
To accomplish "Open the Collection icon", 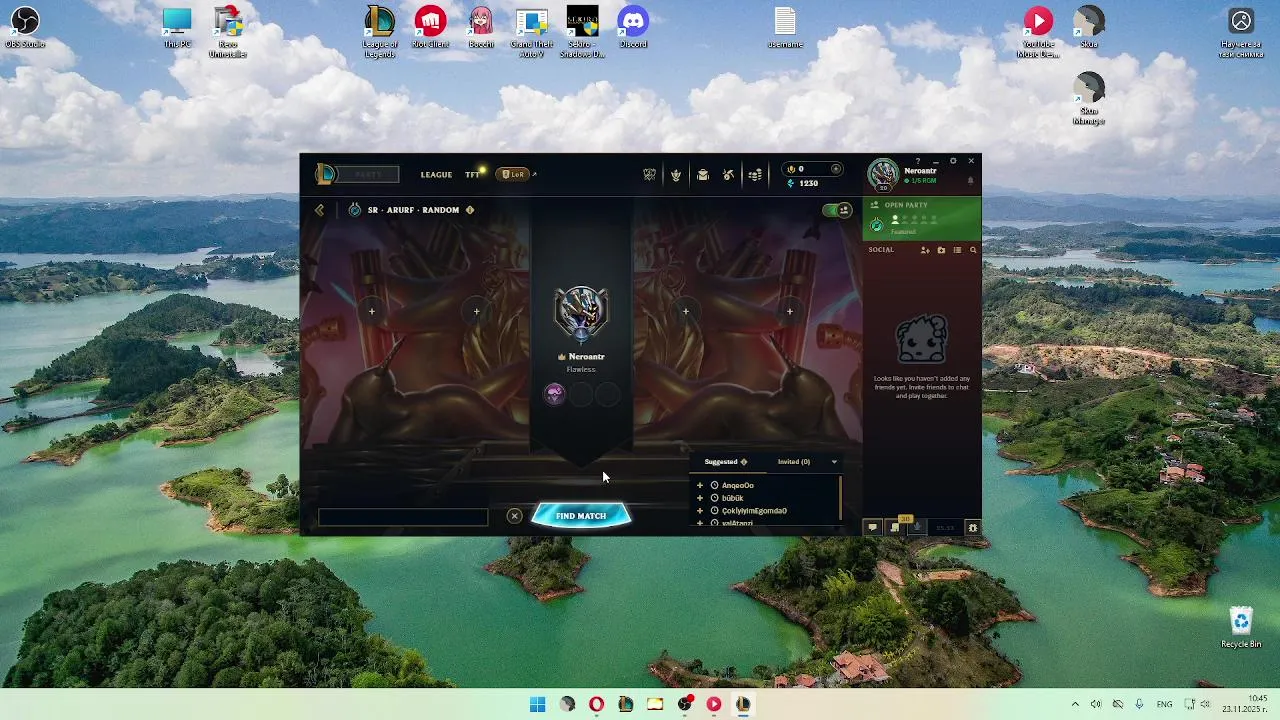I will [x=703, y=175].
